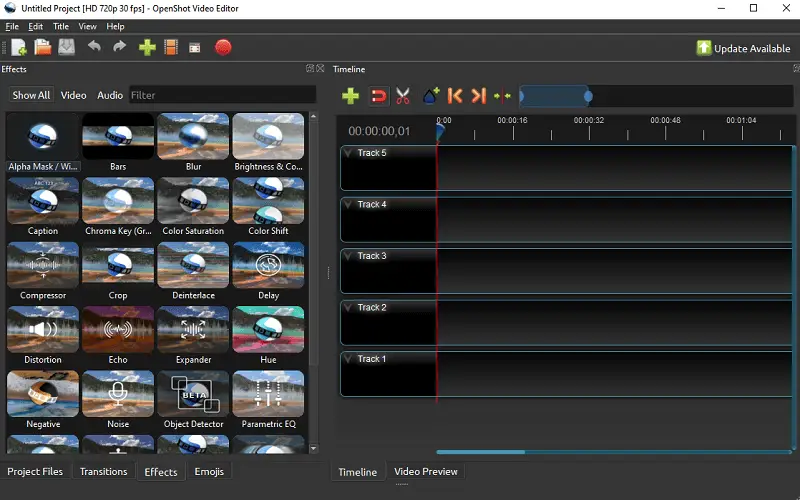Viewport: 800px width, 500px height.
Task: Select the Distortion audio effect
Action: point(43,335)
